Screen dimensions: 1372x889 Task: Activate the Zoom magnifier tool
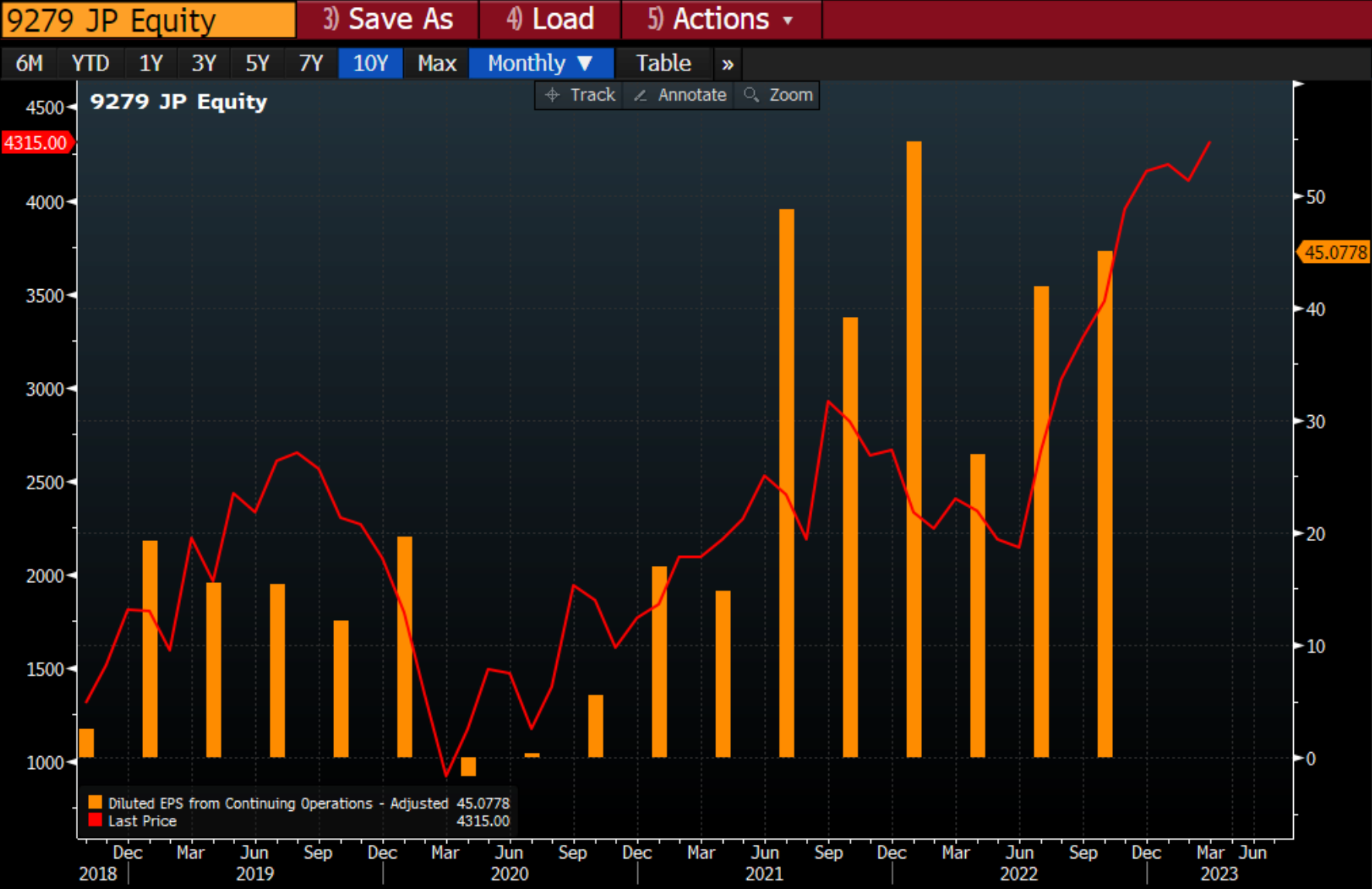pos(750,95)
